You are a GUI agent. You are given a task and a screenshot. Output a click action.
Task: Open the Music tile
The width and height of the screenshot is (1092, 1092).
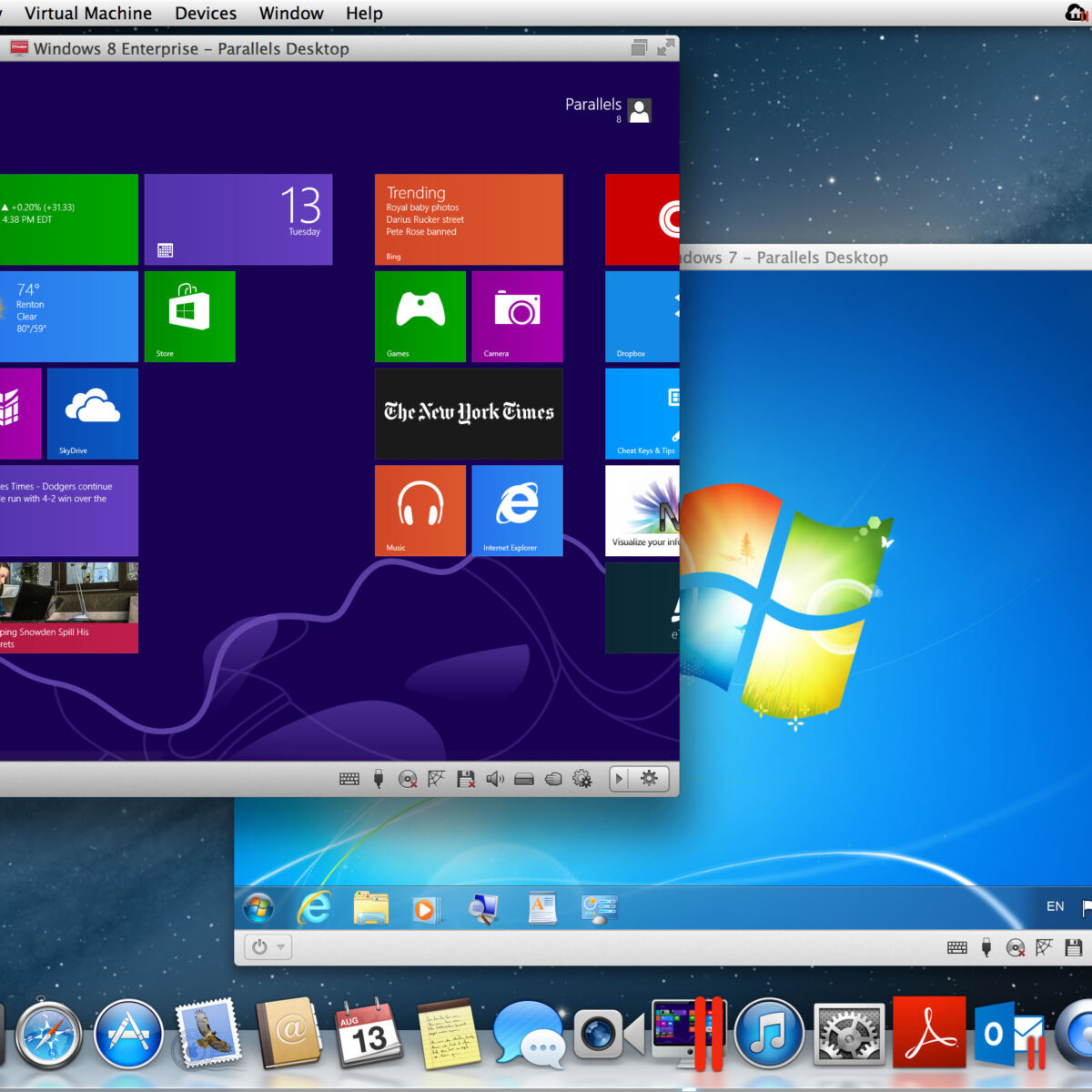point(420,511)
